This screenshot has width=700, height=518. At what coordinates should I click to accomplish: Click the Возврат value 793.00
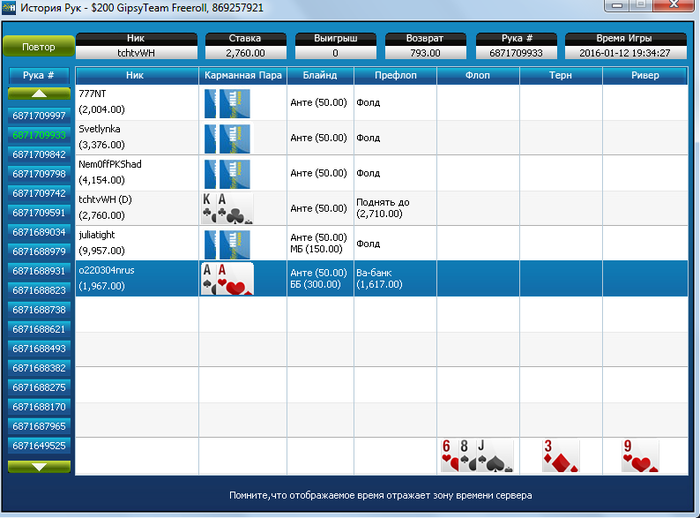pos(425,53)
